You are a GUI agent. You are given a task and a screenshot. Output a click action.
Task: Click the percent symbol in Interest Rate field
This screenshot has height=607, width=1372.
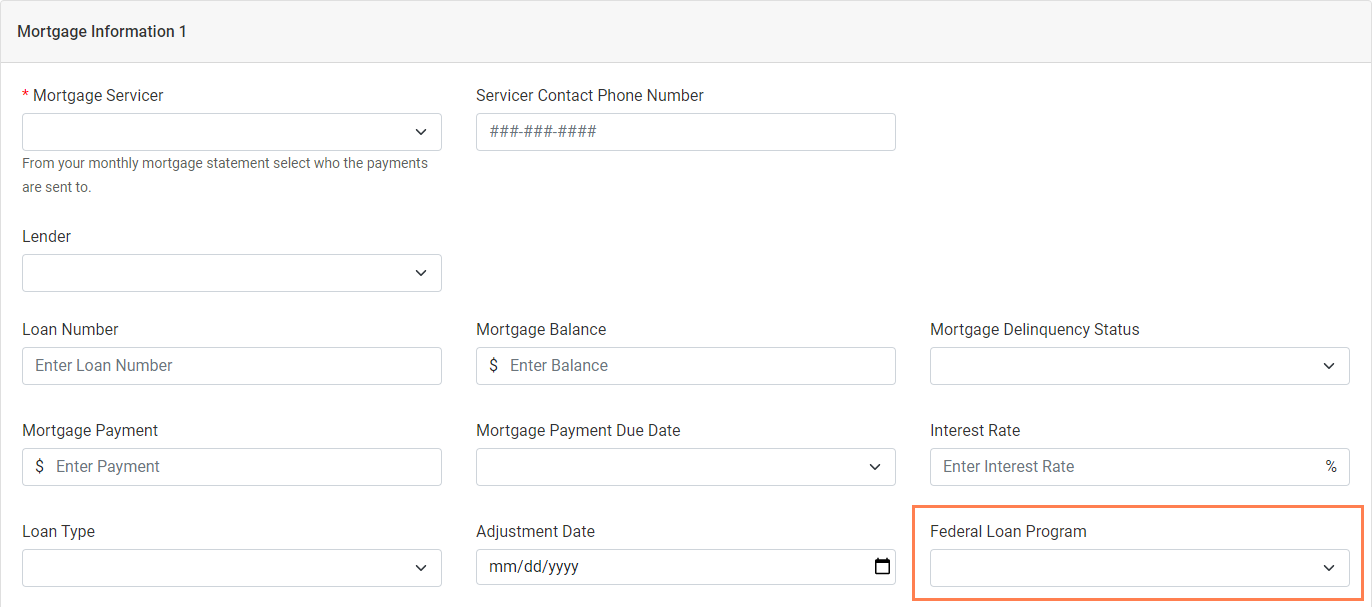[x=1331, y=467]
